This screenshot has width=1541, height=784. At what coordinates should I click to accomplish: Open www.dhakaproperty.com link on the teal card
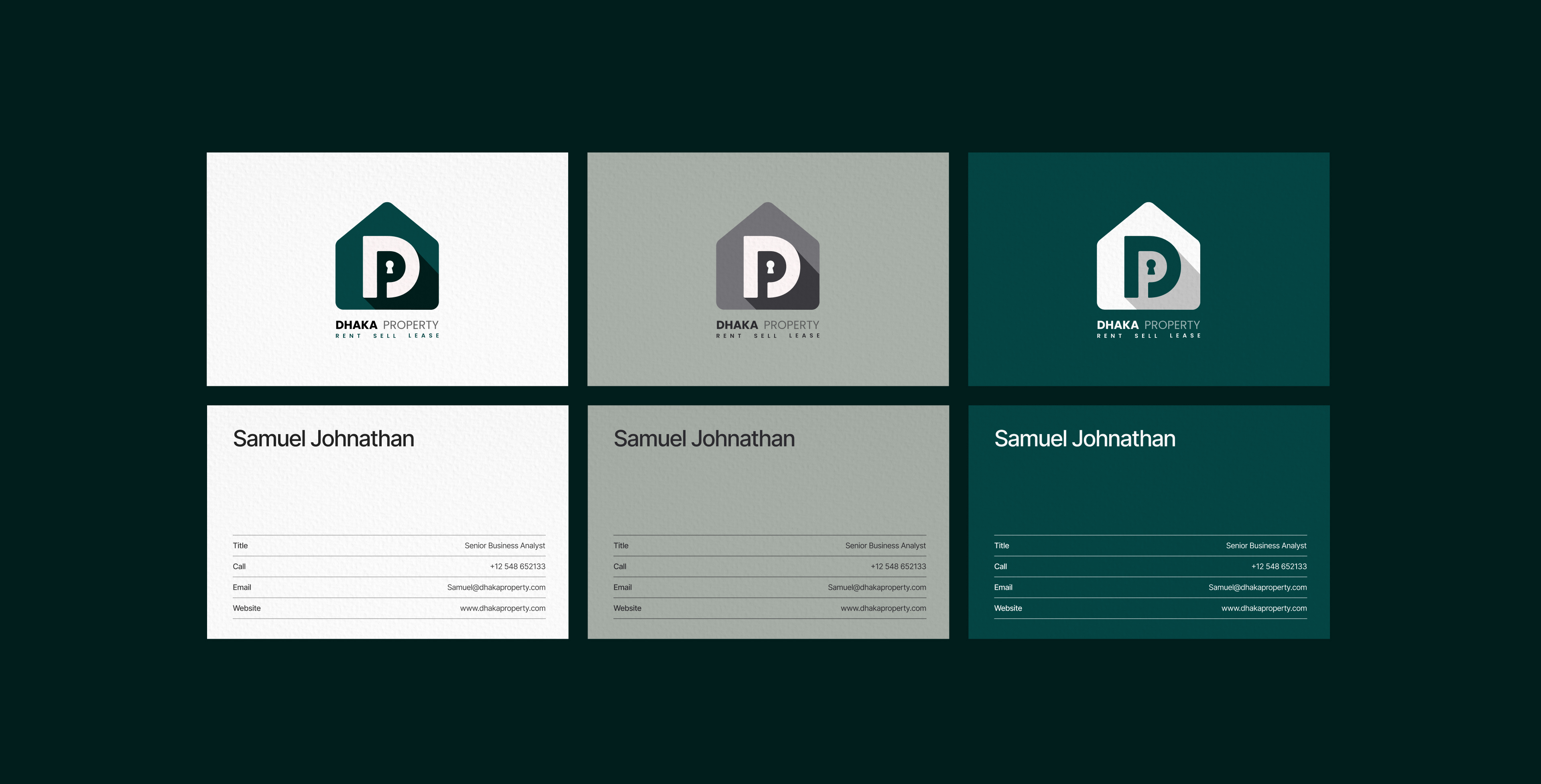(x=1264, y=608)
